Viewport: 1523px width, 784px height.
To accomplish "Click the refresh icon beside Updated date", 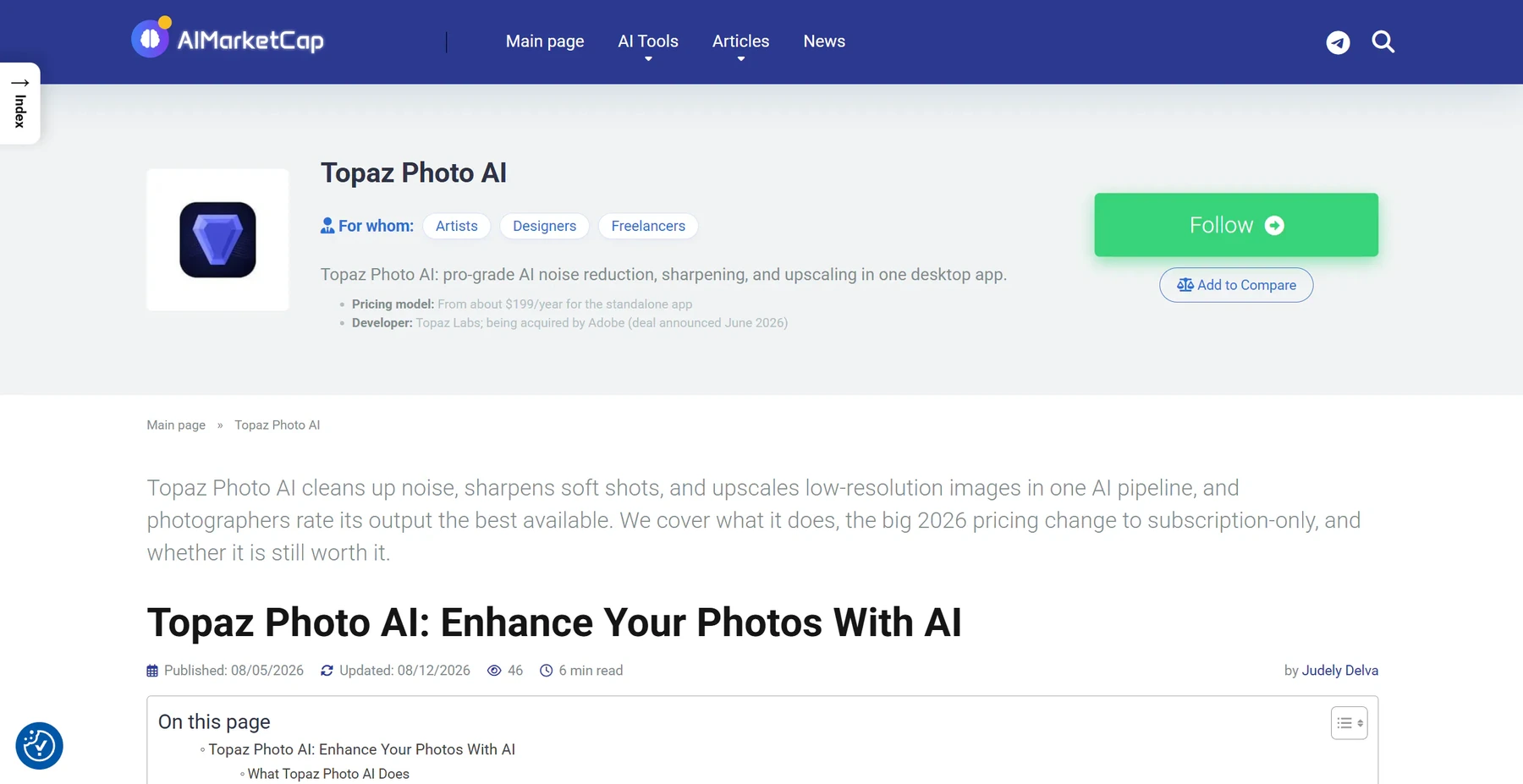I will click(327, 671).
